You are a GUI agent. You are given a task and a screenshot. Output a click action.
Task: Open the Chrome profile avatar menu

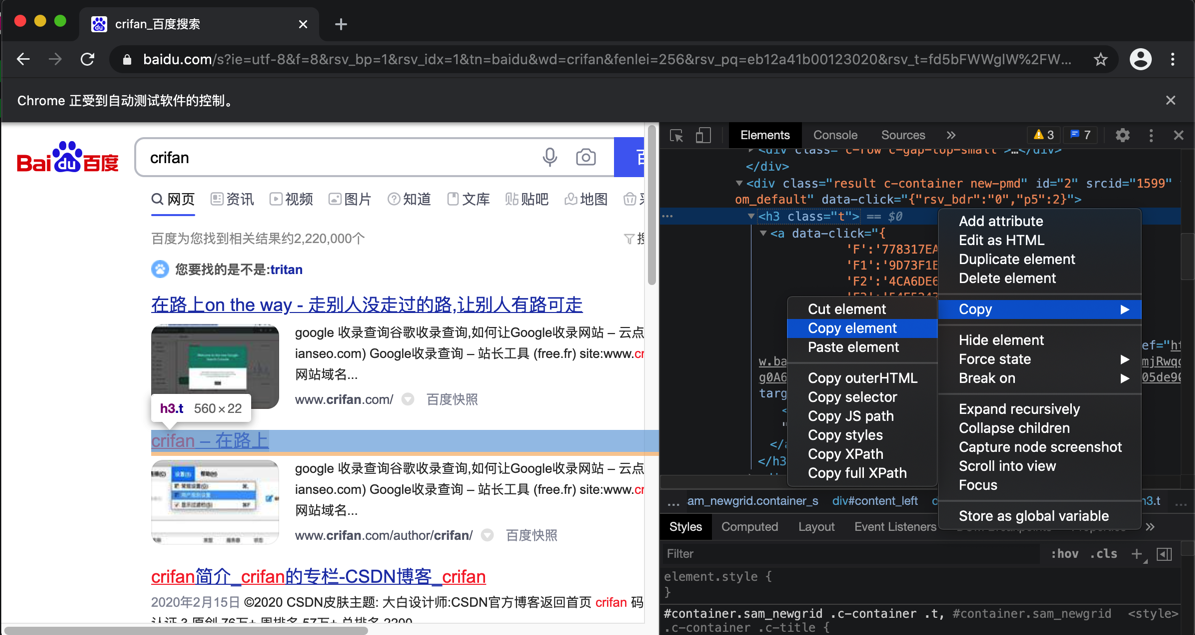click(1141, 59)
